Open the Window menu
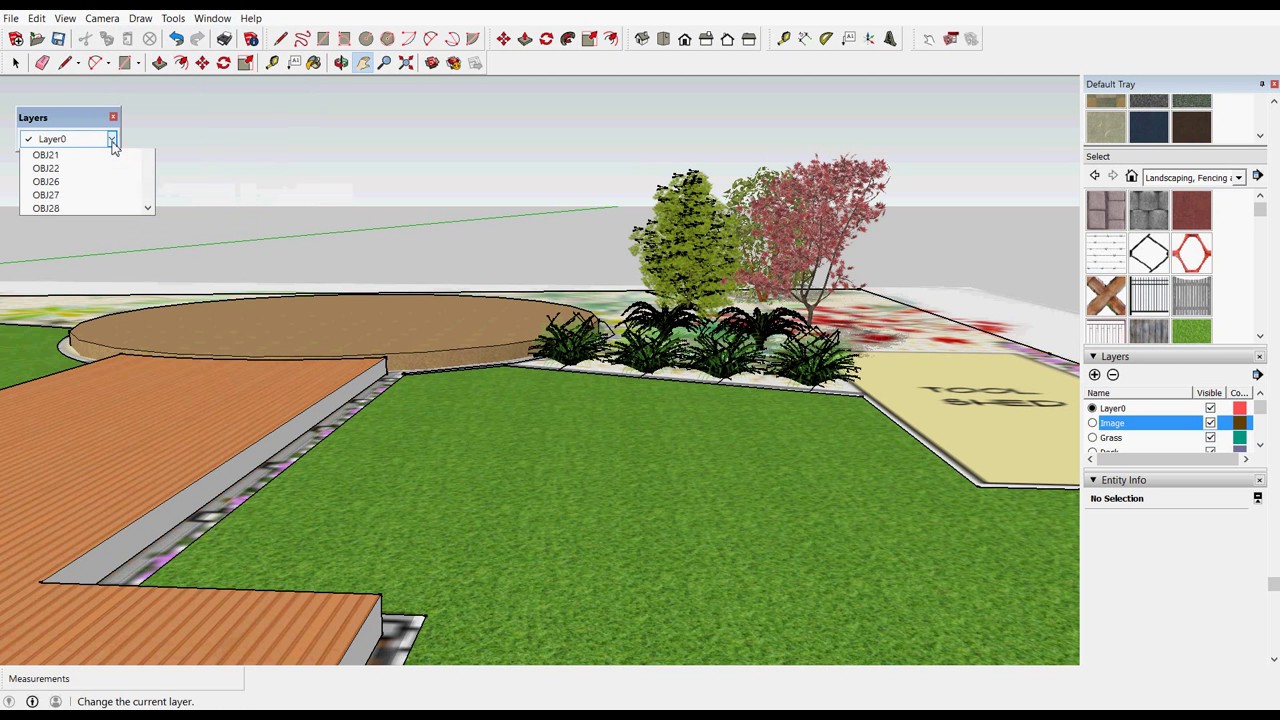Screen dimensions: 1280x720 [x=212, y=18]
